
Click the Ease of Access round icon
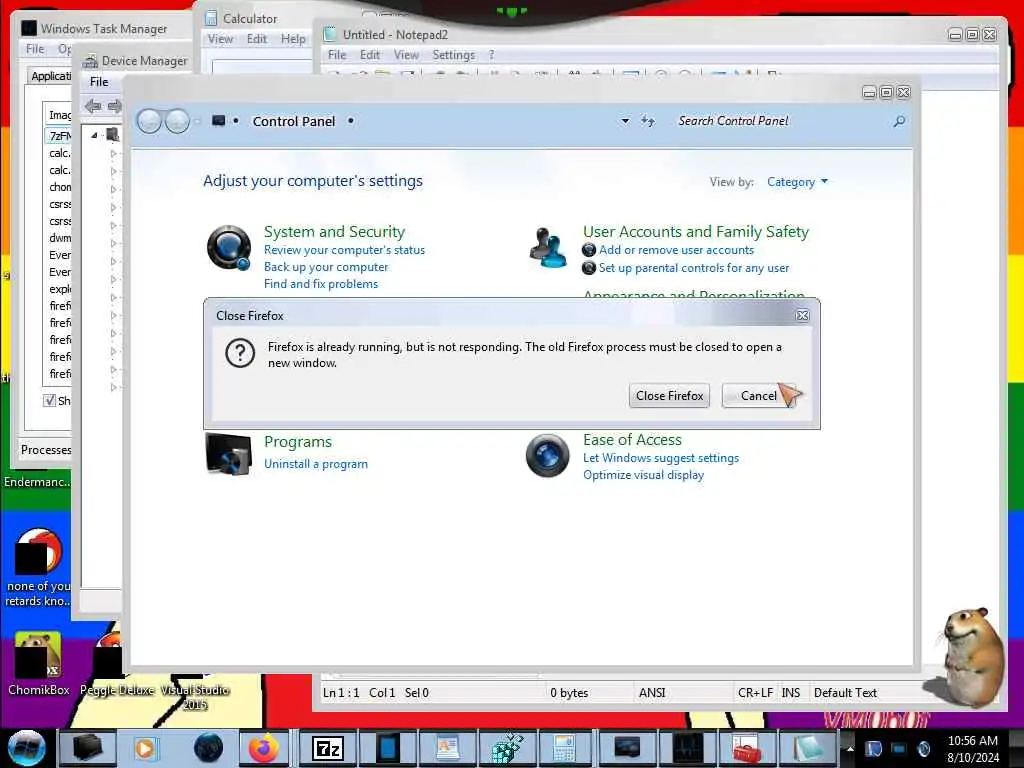tap(547, 455)
